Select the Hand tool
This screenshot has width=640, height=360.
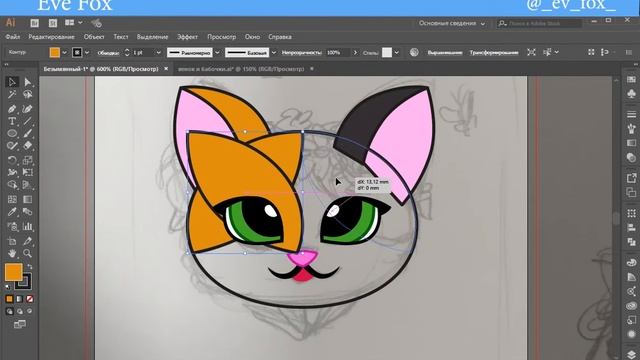[x=12, y=253]
